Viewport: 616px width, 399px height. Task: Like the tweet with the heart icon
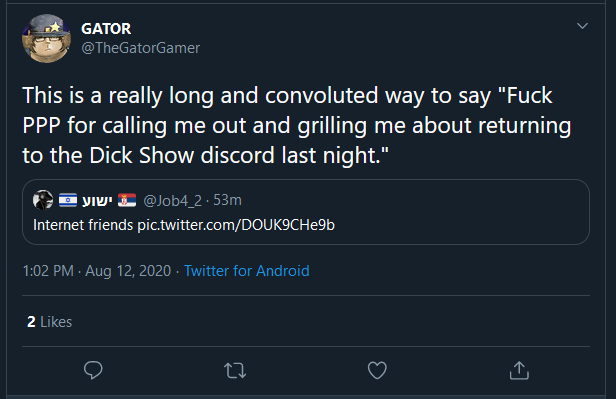coord(377,370)
